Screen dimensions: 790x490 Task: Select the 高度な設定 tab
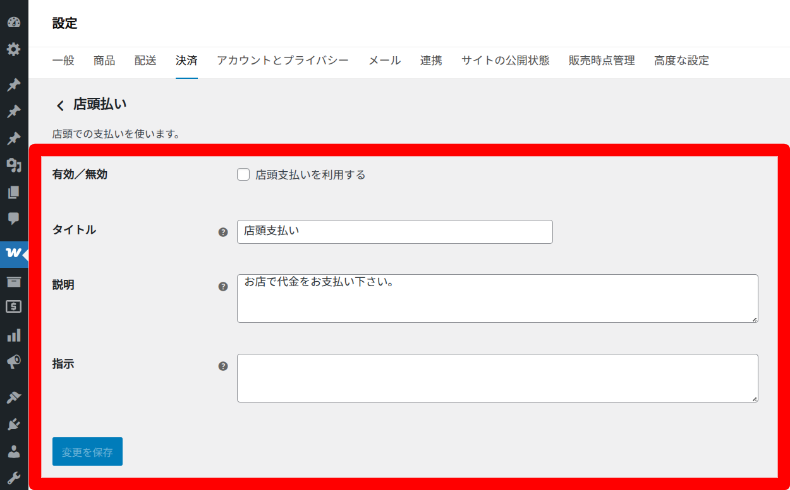click(x=682, y=60)
